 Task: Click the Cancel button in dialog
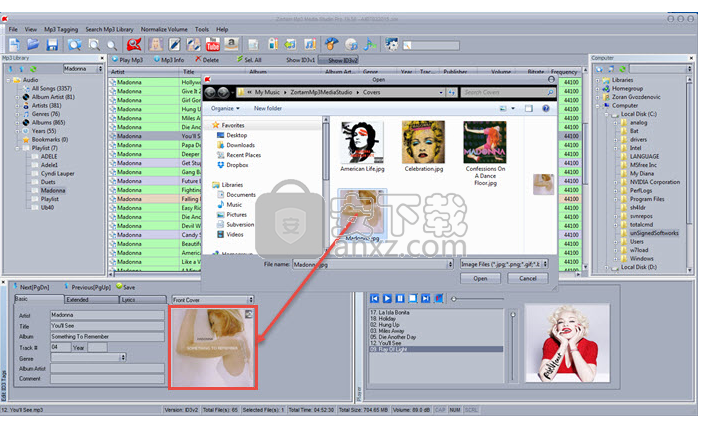coord(528,278)
